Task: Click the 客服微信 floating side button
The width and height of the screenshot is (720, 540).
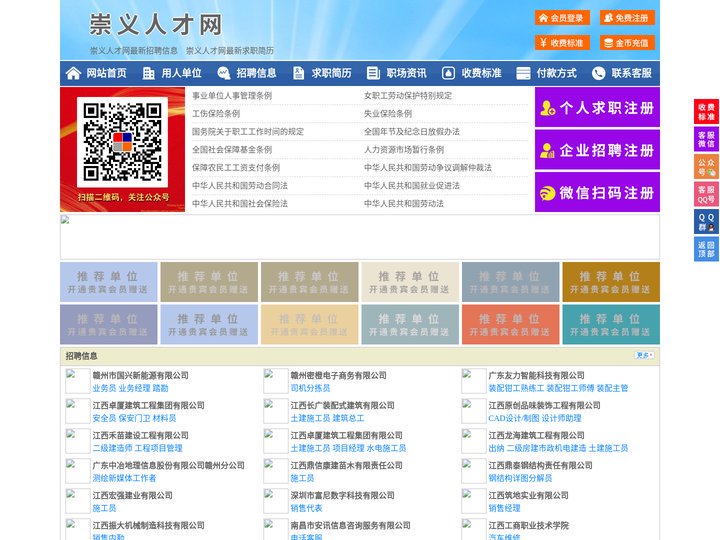Action: (706, 139)
